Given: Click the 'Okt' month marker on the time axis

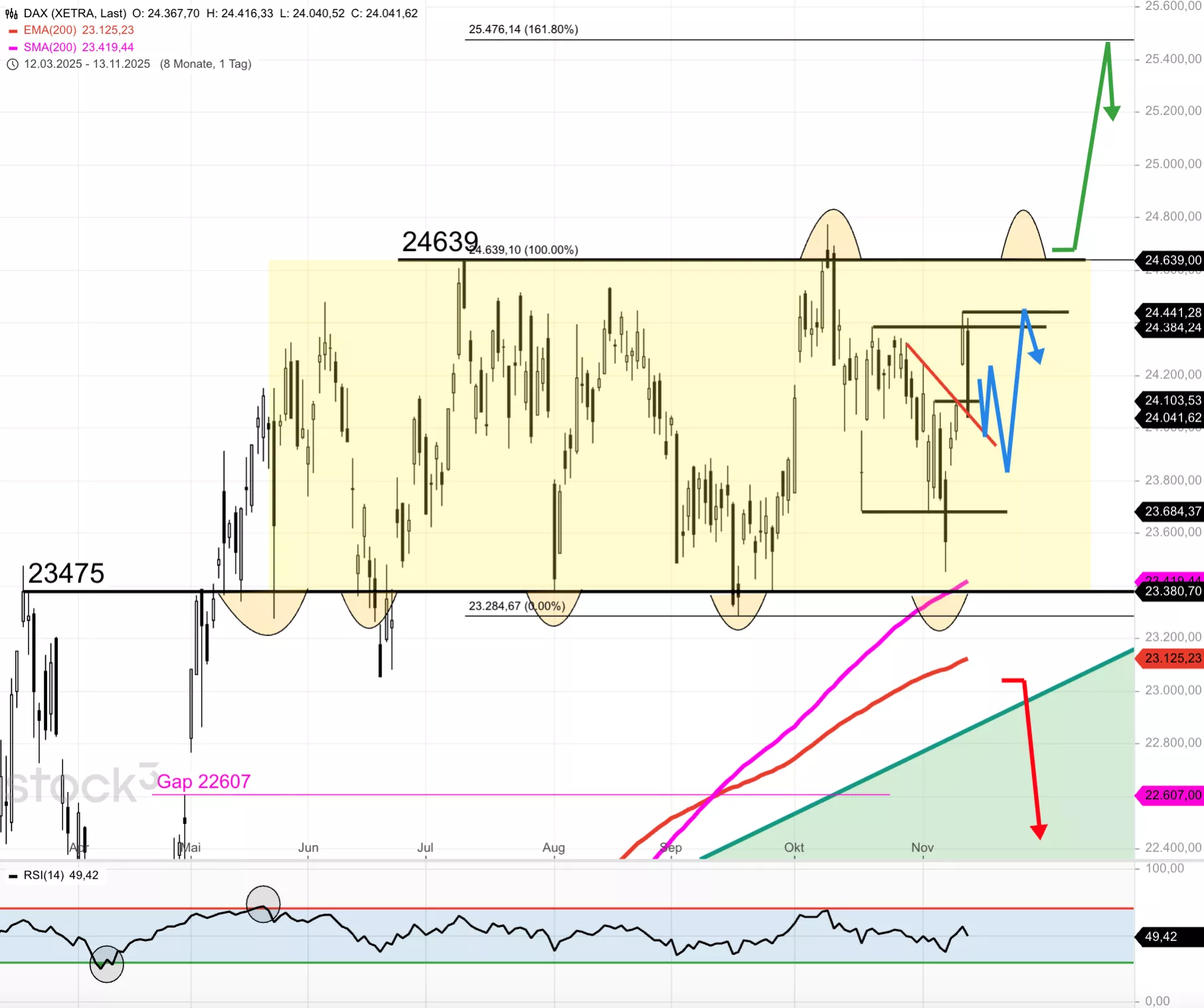Looking at the screenshot, I should [x=794, y=847].
